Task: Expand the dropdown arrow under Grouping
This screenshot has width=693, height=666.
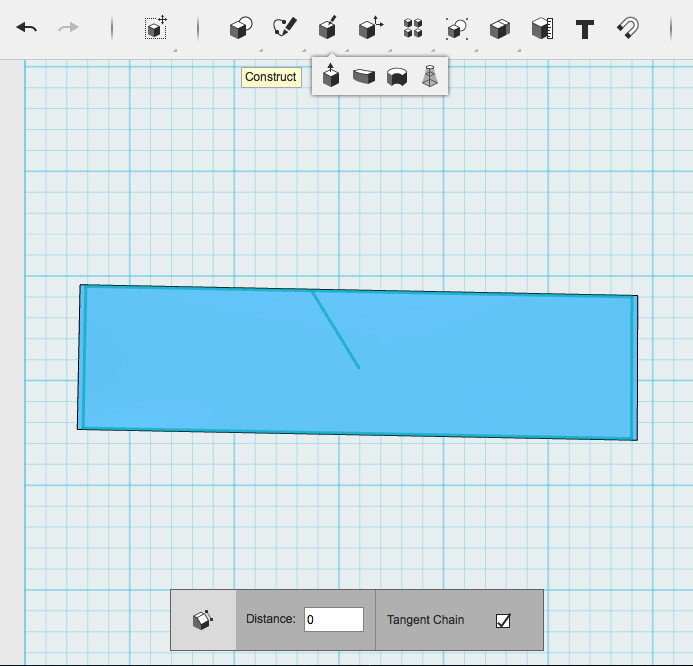Action: (476, 51)
